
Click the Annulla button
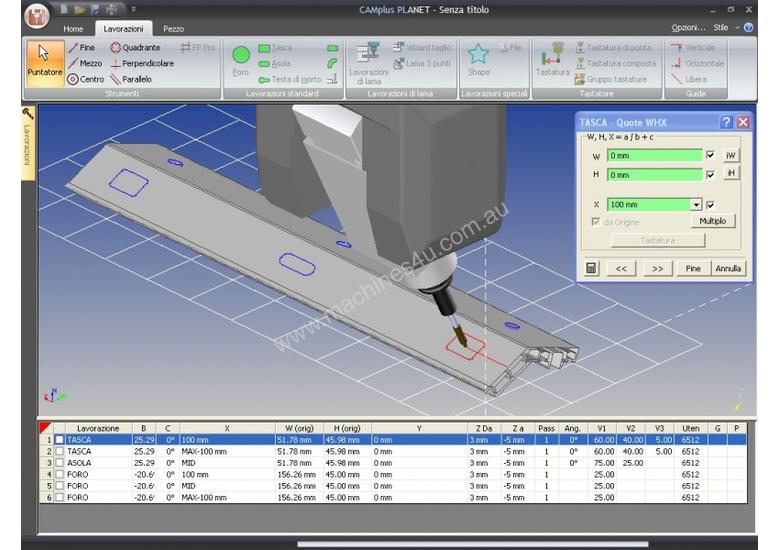[728, 269]
